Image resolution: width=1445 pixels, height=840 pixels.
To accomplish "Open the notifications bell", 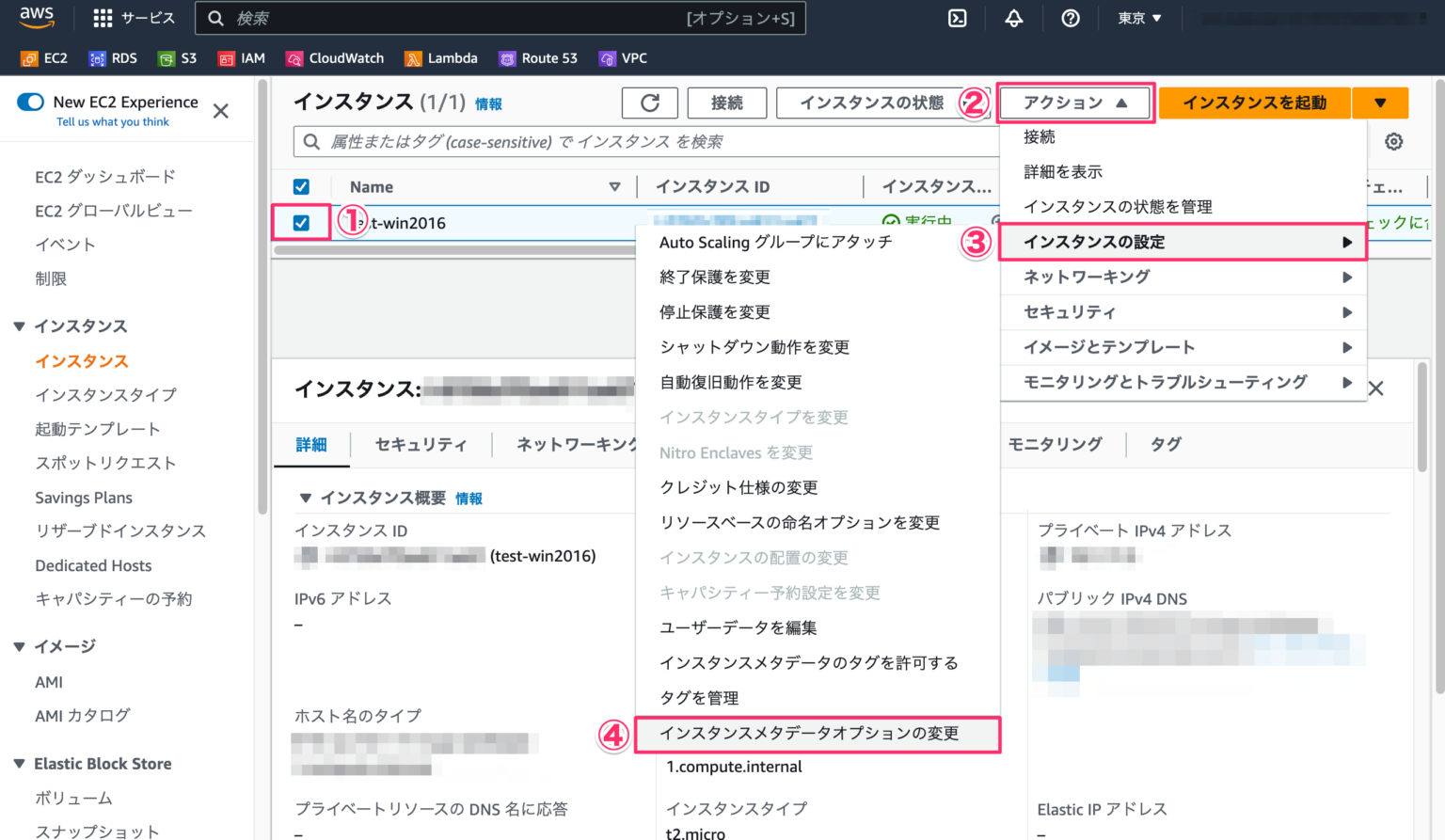I will (x=1014, y=18).
